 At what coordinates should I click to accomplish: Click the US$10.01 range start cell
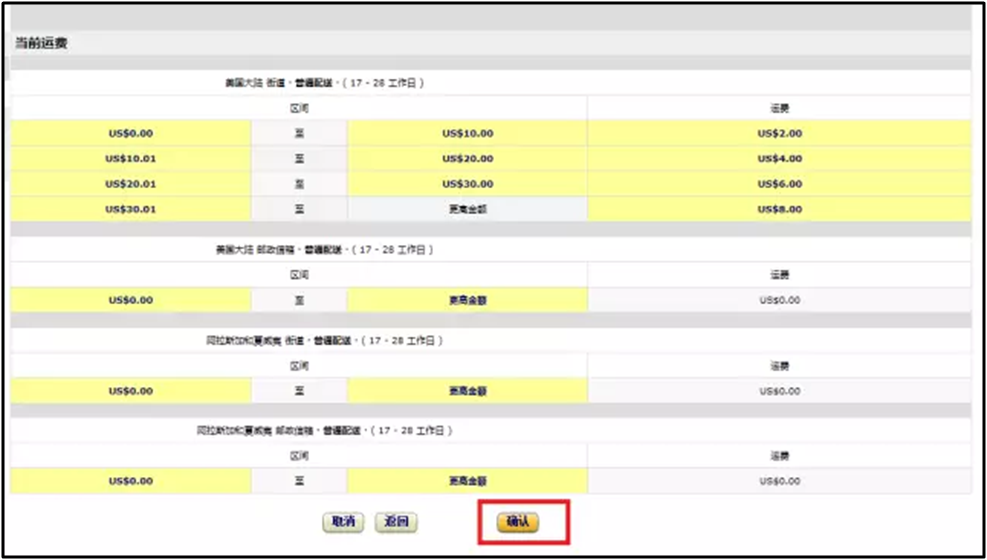pyautogui.click(x=131, y=159)
